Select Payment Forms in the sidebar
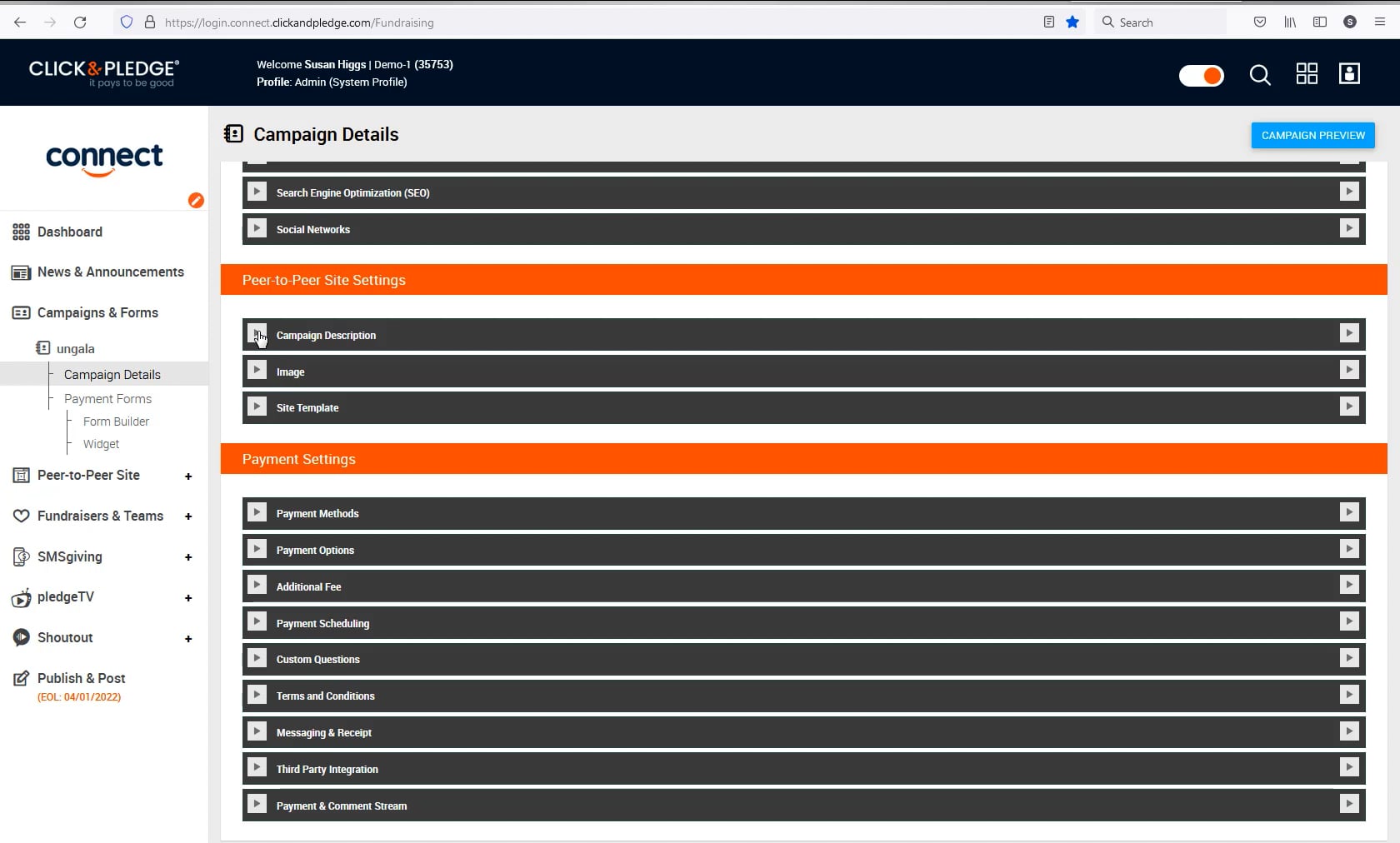The height and width of the screenshot is (843, 1400). coord(107,399)
